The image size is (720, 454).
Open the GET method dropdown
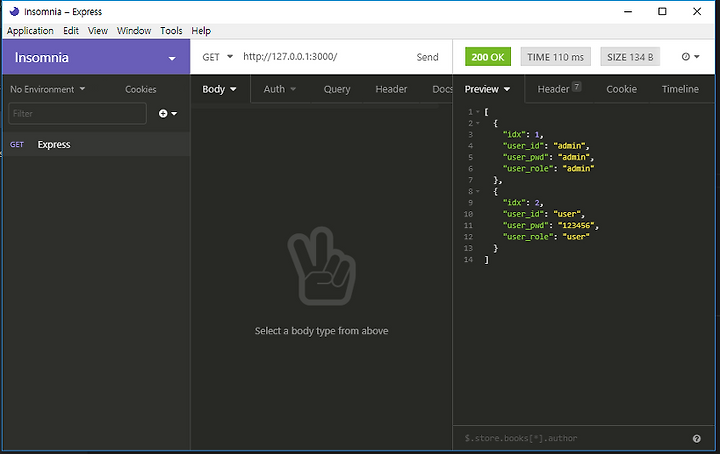pos(218,57)
